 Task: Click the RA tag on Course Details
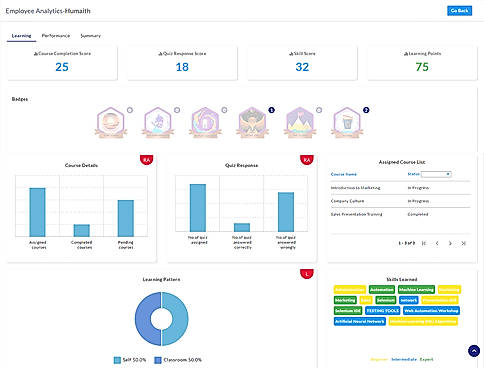[x=146, y=160]
